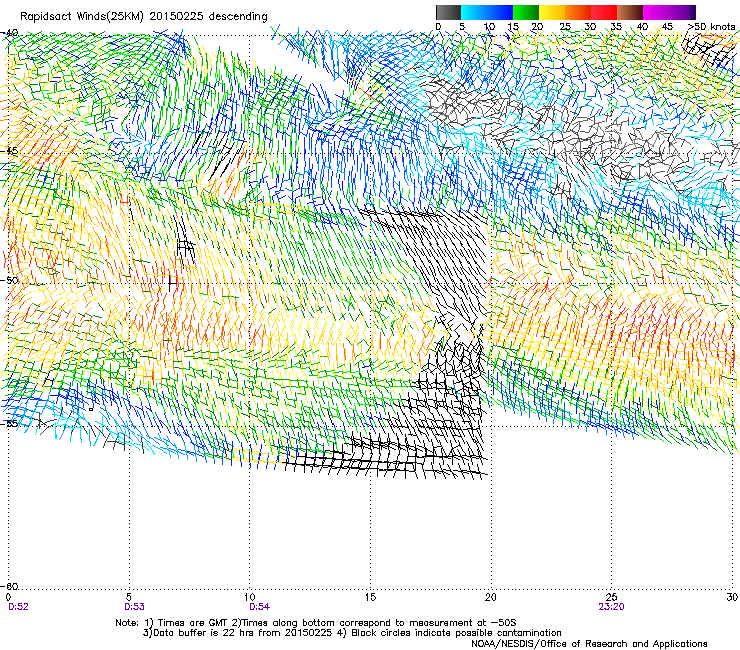The image size is (740, 650).
Task: Click the green 15-20 knots legend swatch
Action: tap(526, 12)
